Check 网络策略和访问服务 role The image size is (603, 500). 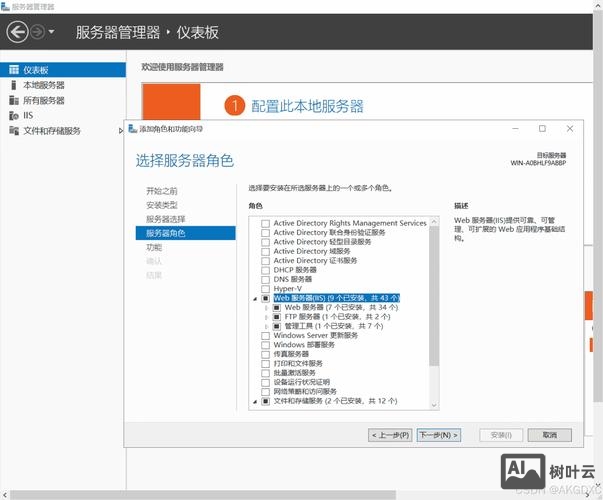[x=265, y=392]
